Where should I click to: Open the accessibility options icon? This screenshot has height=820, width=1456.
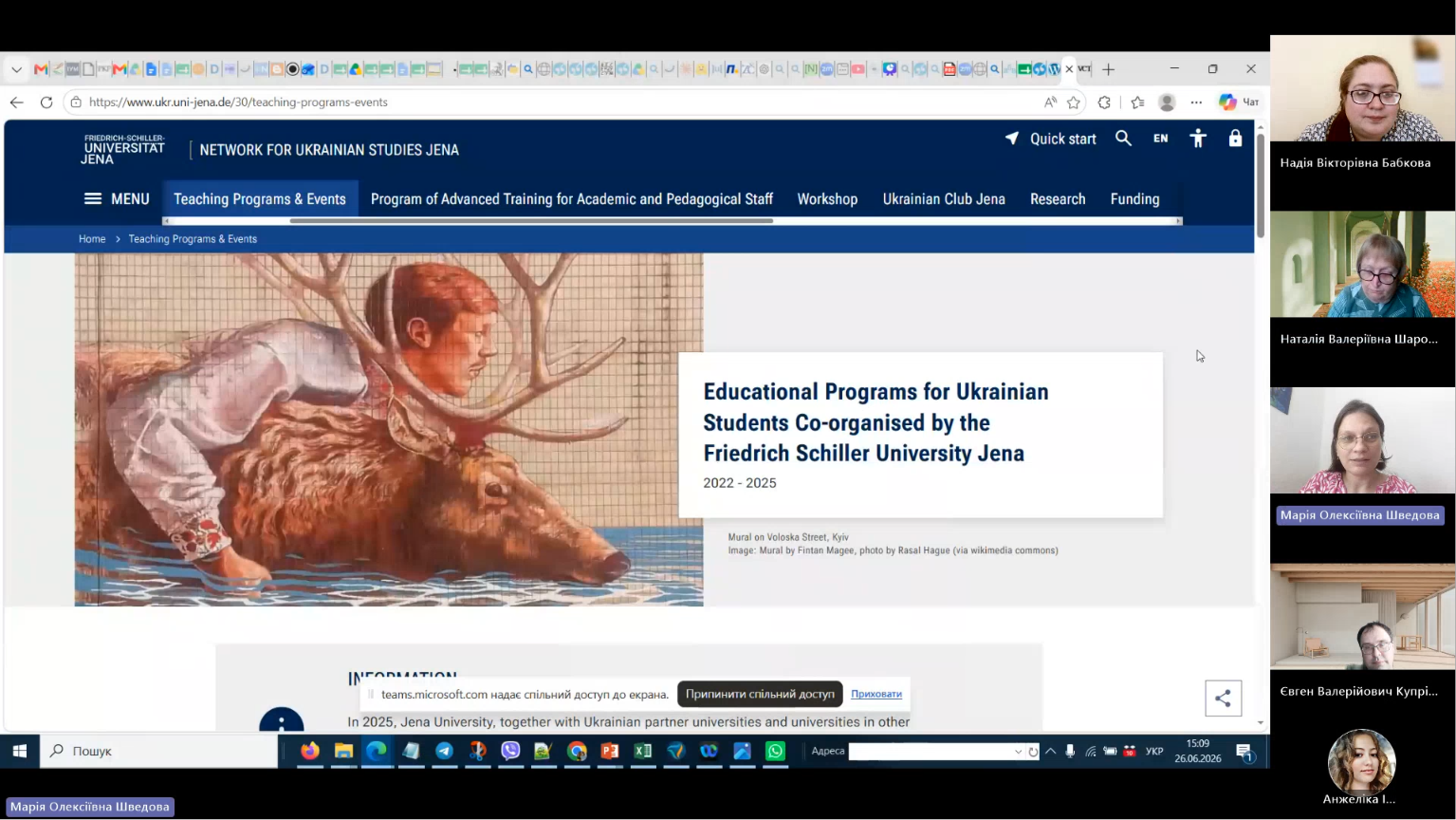(1198, 139)
